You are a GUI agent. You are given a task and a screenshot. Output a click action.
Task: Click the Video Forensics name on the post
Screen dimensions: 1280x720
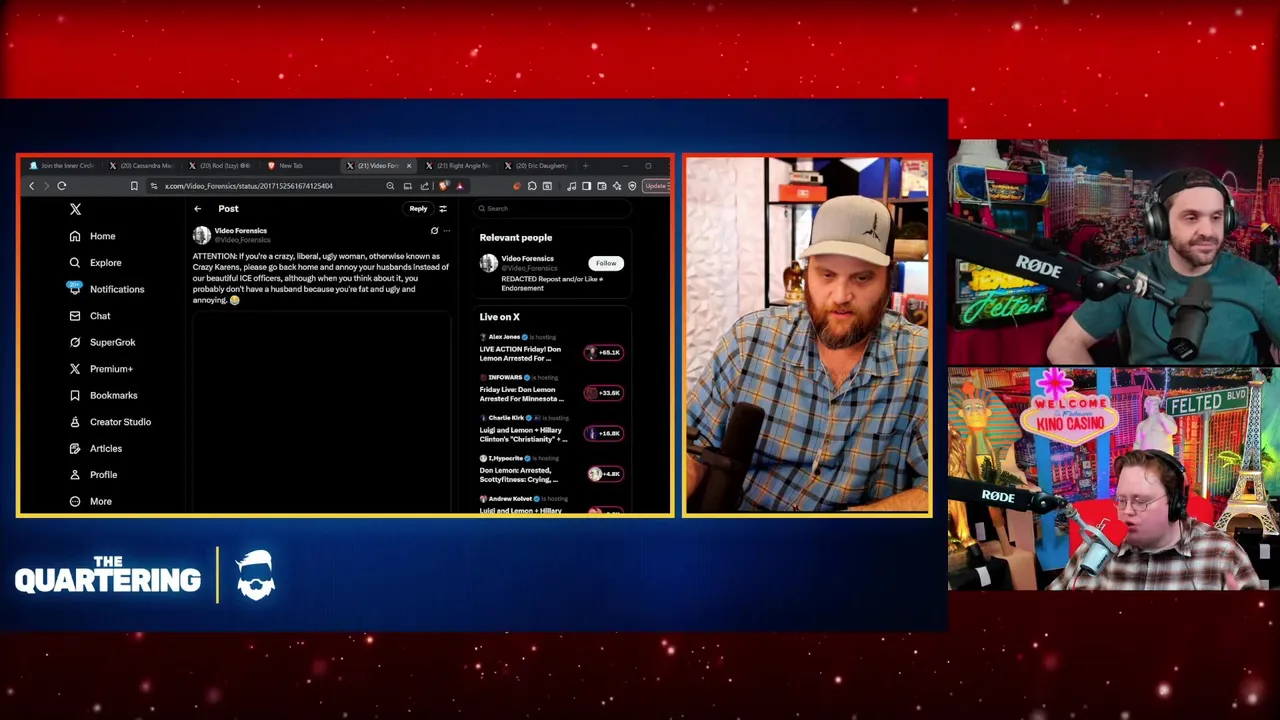[241, 231]
